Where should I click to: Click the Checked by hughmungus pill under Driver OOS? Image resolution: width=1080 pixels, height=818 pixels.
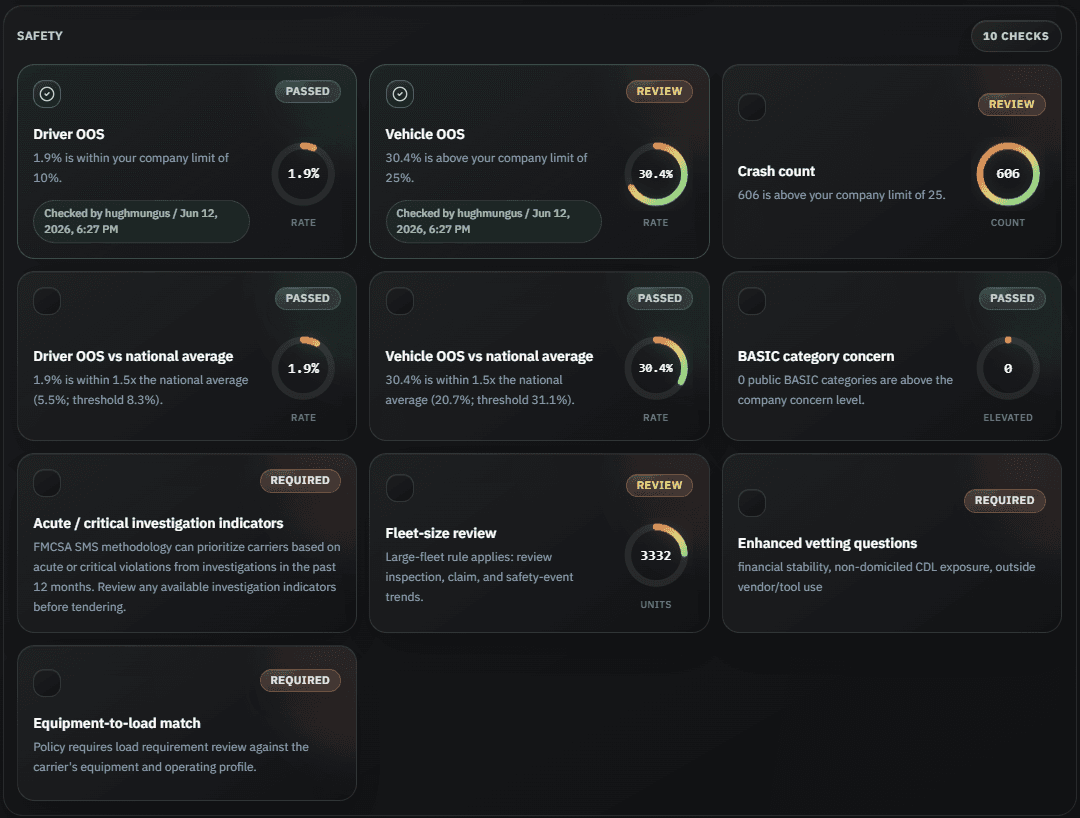(x=141, y=222)
